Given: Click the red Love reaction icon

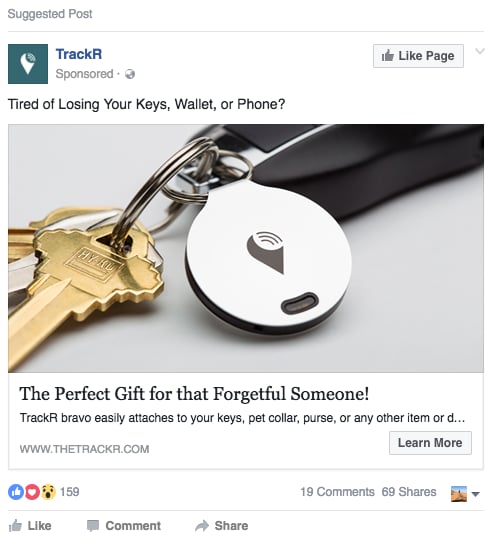Looking at the screenshot, I should [x=32, y=492].
